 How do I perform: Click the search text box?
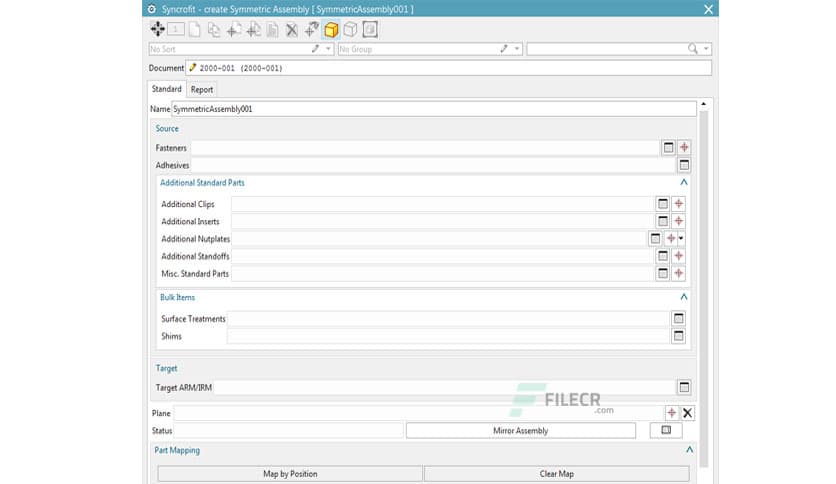click(607, 49)
